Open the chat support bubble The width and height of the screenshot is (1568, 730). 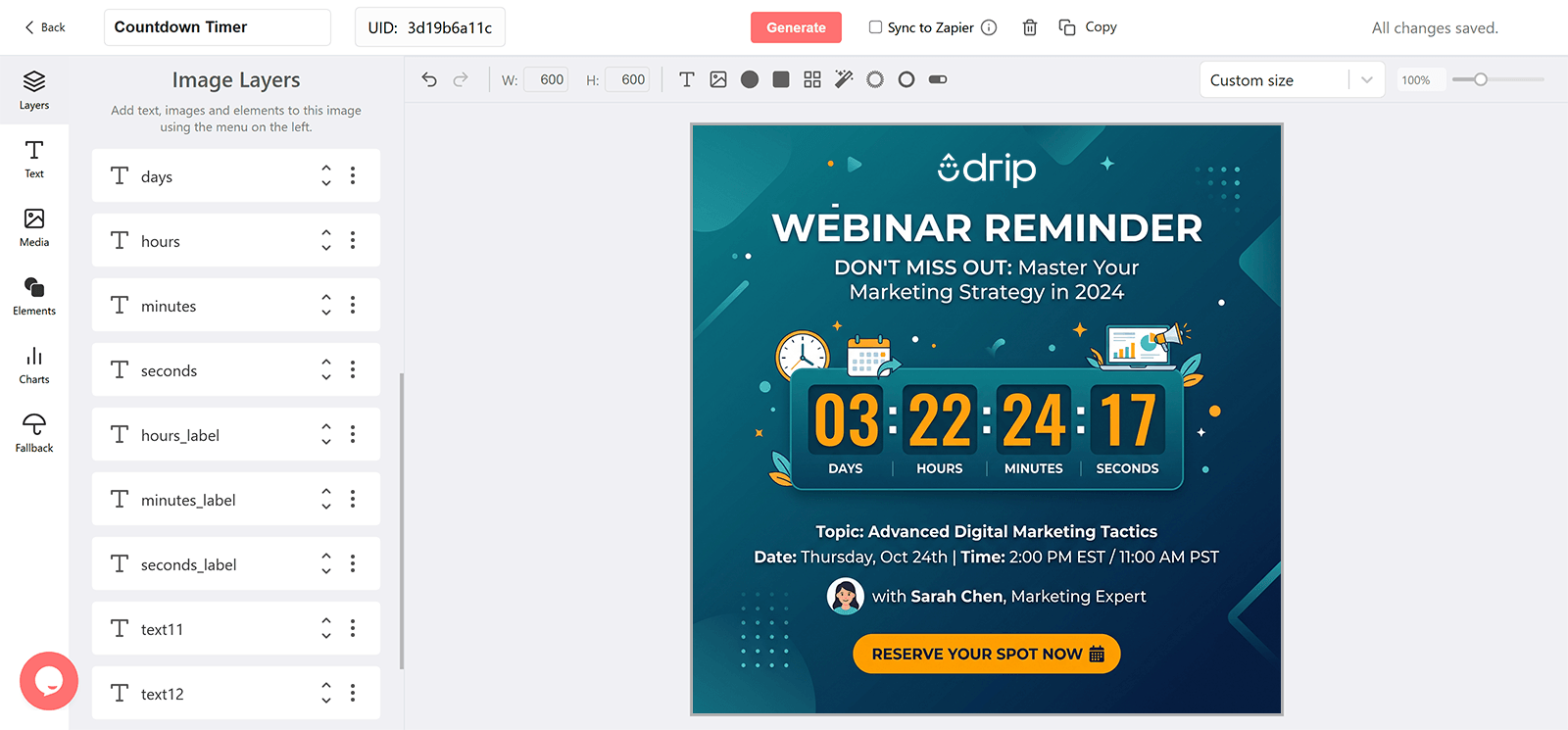point(48,681)
